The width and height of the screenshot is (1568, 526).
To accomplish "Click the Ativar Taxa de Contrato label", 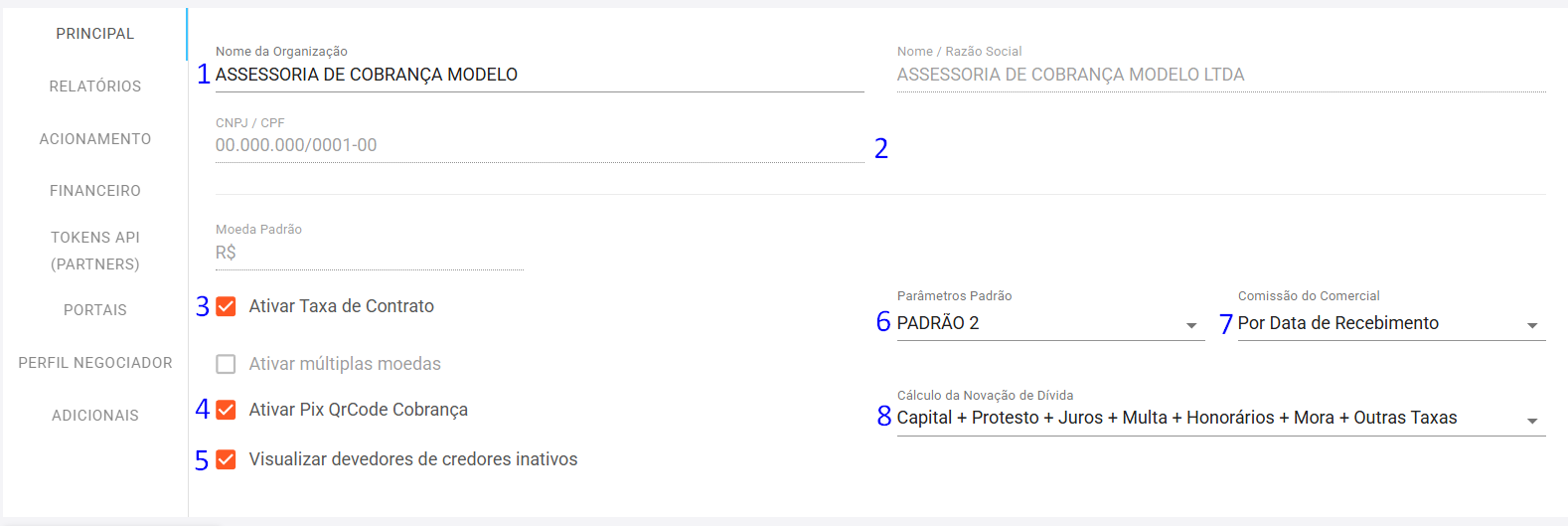I will pos(341,306).
